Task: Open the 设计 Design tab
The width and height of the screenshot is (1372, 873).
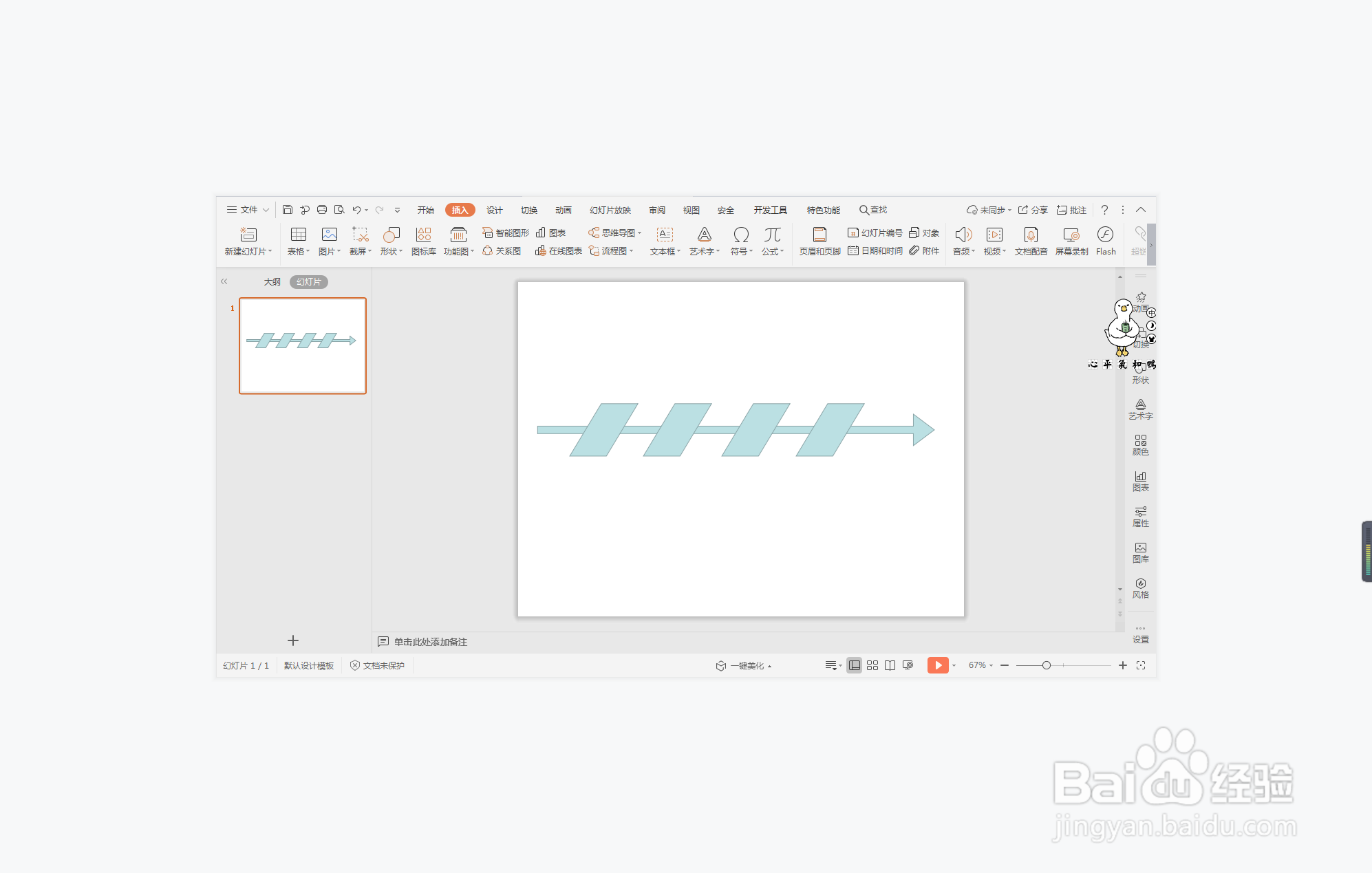Action: [494, 210]
